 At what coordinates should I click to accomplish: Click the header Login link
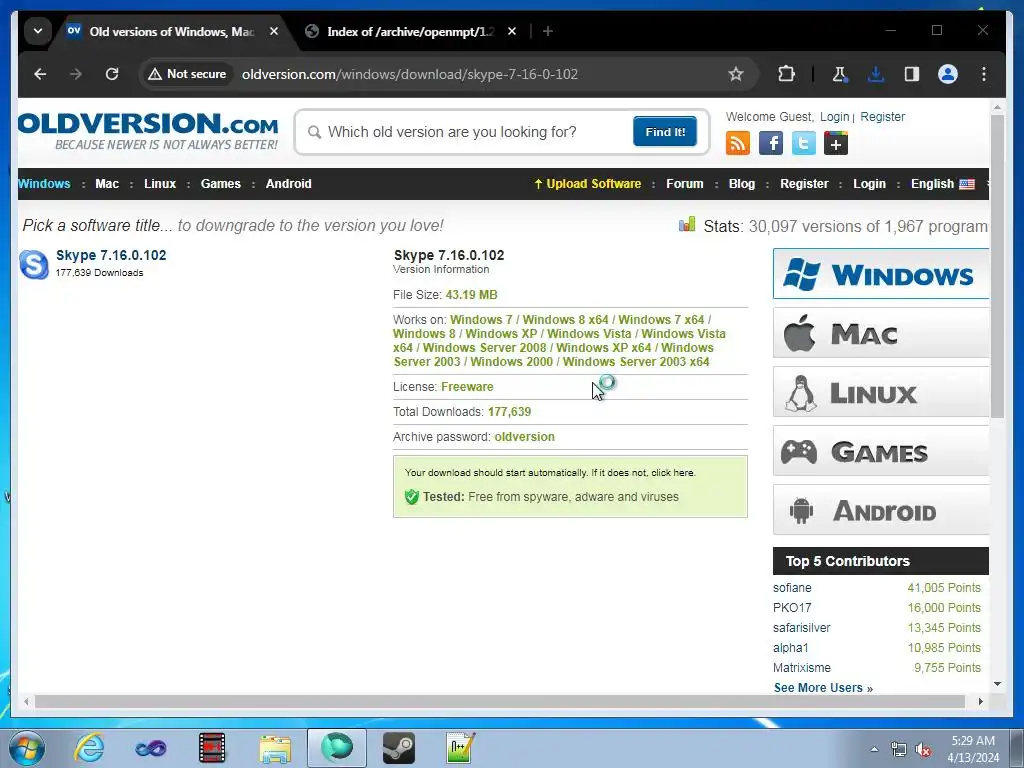835,117
